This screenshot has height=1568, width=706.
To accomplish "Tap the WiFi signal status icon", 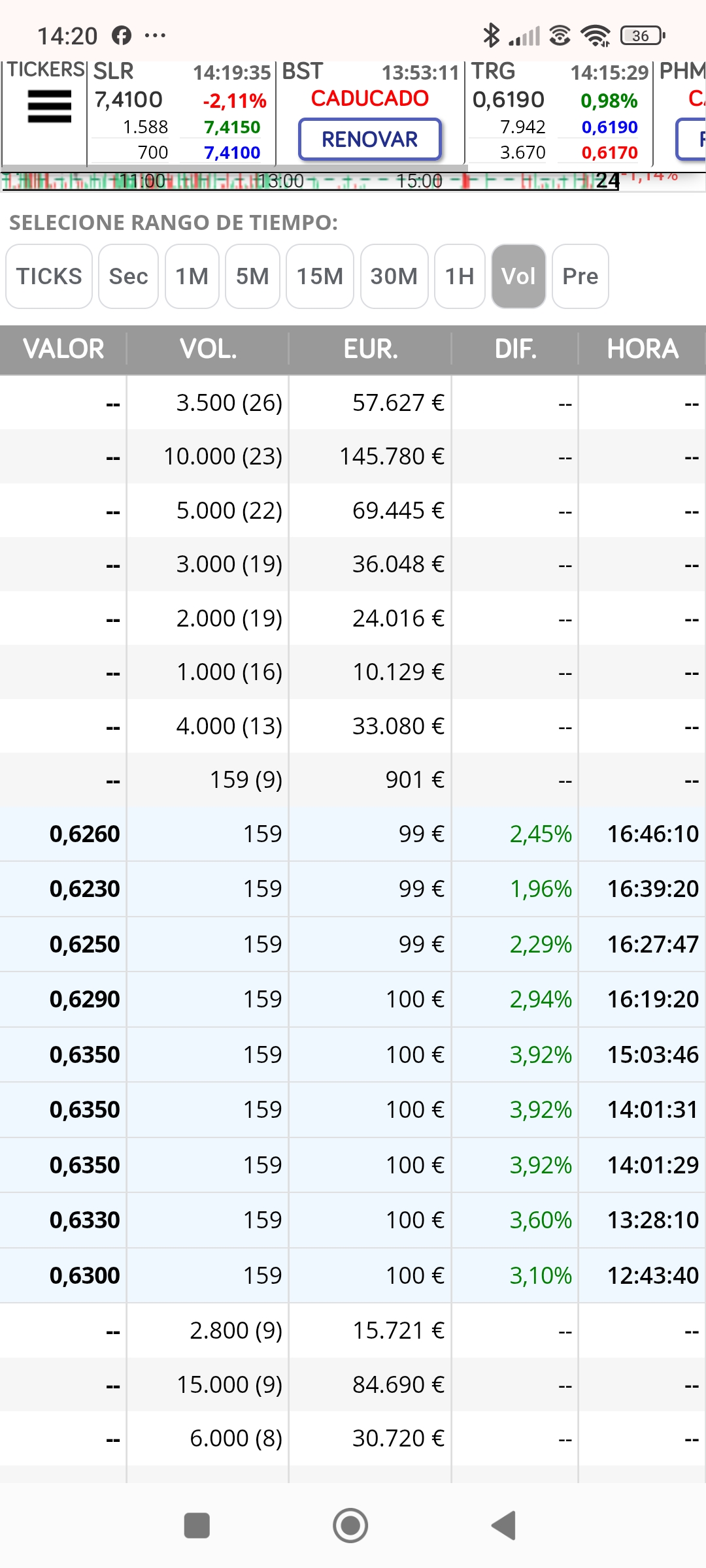I will coord(596,35).
